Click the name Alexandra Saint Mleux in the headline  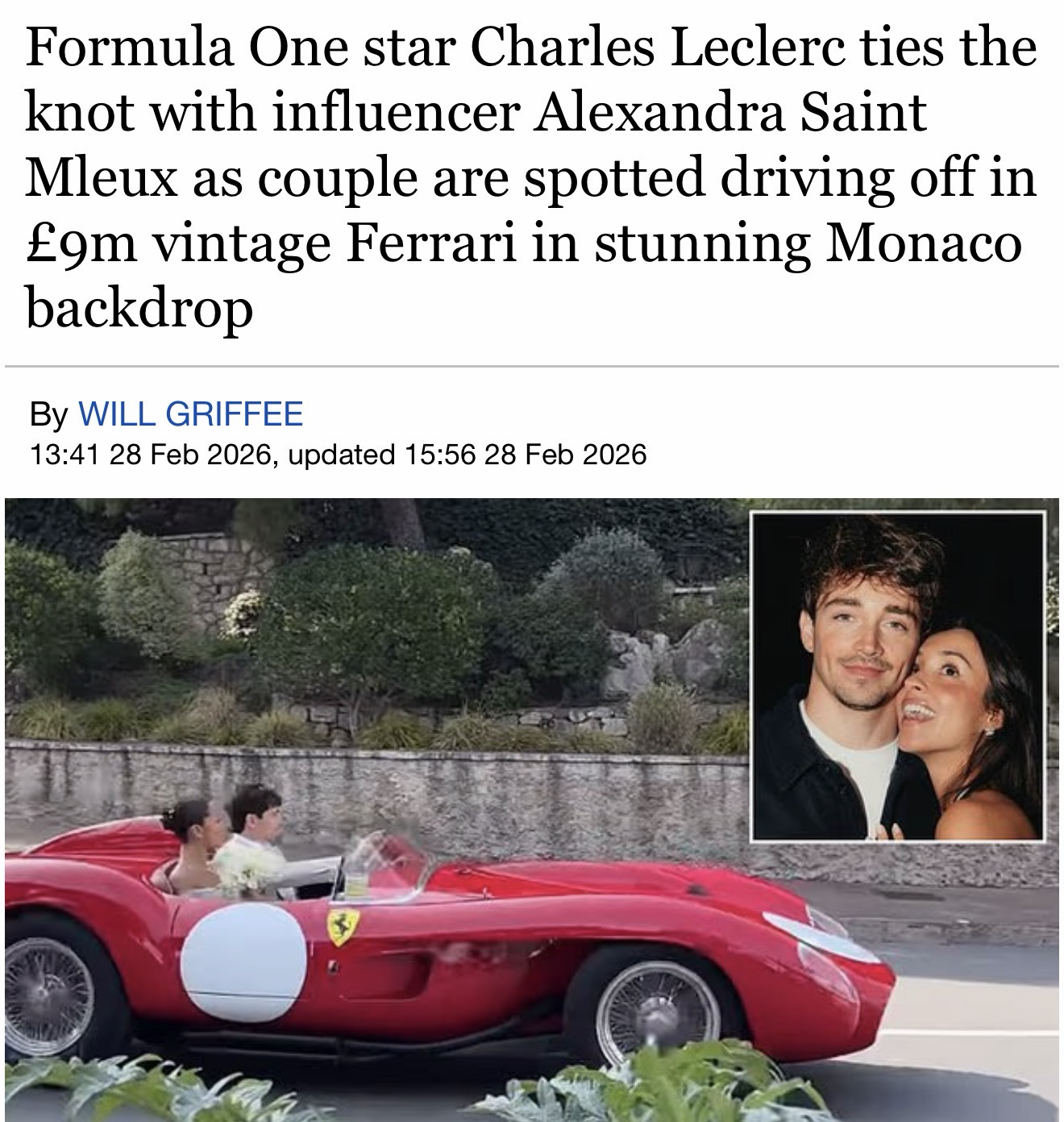pyautogui.click(x=476, y=143)
